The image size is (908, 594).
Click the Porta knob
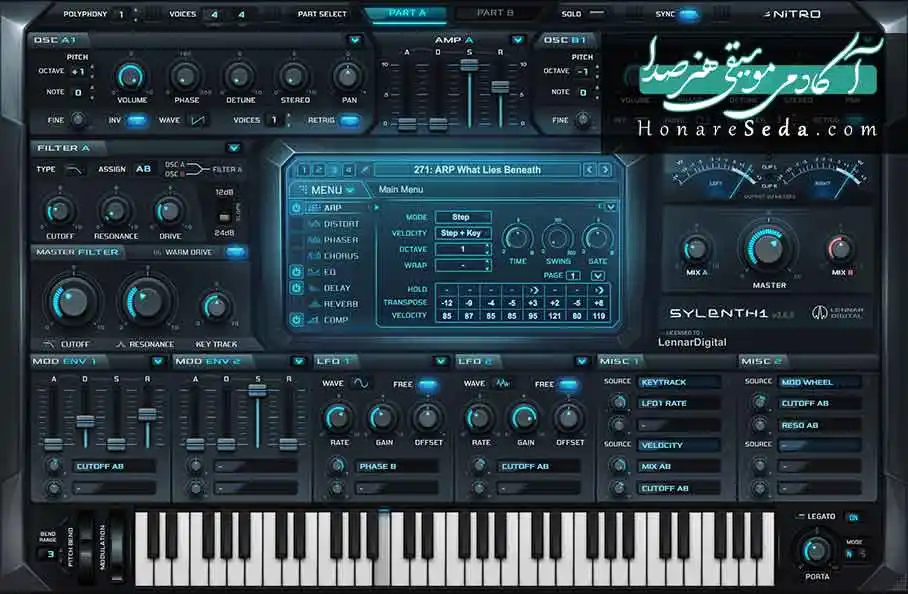[816, 549]
